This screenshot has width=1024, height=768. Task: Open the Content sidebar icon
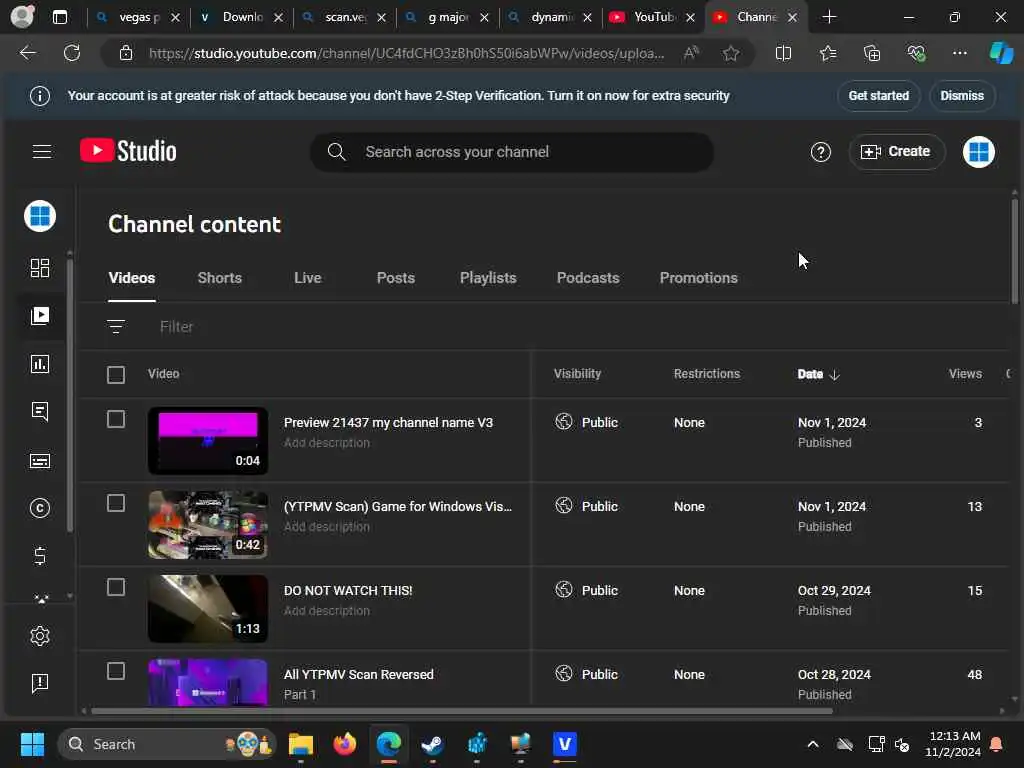(x=40, y=316)
